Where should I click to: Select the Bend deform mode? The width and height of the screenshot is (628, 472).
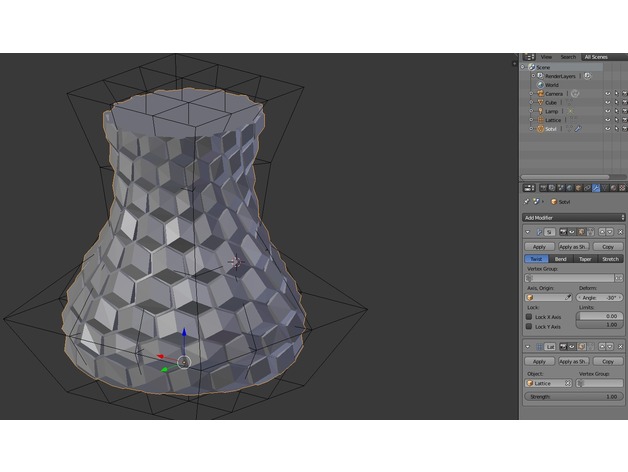point(561,258)
